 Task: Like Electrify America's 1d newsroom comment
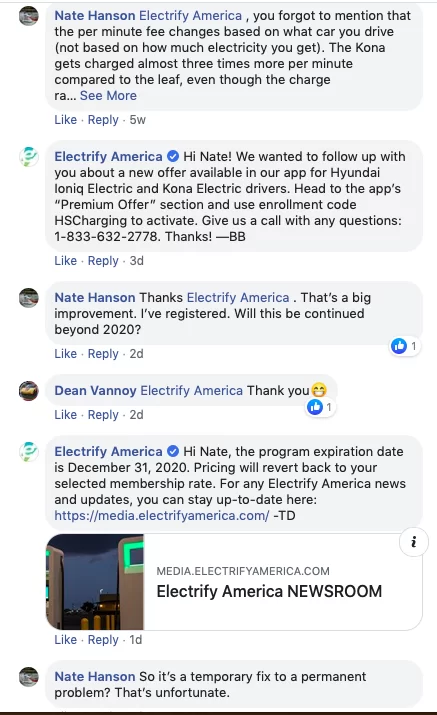(66, 640)
